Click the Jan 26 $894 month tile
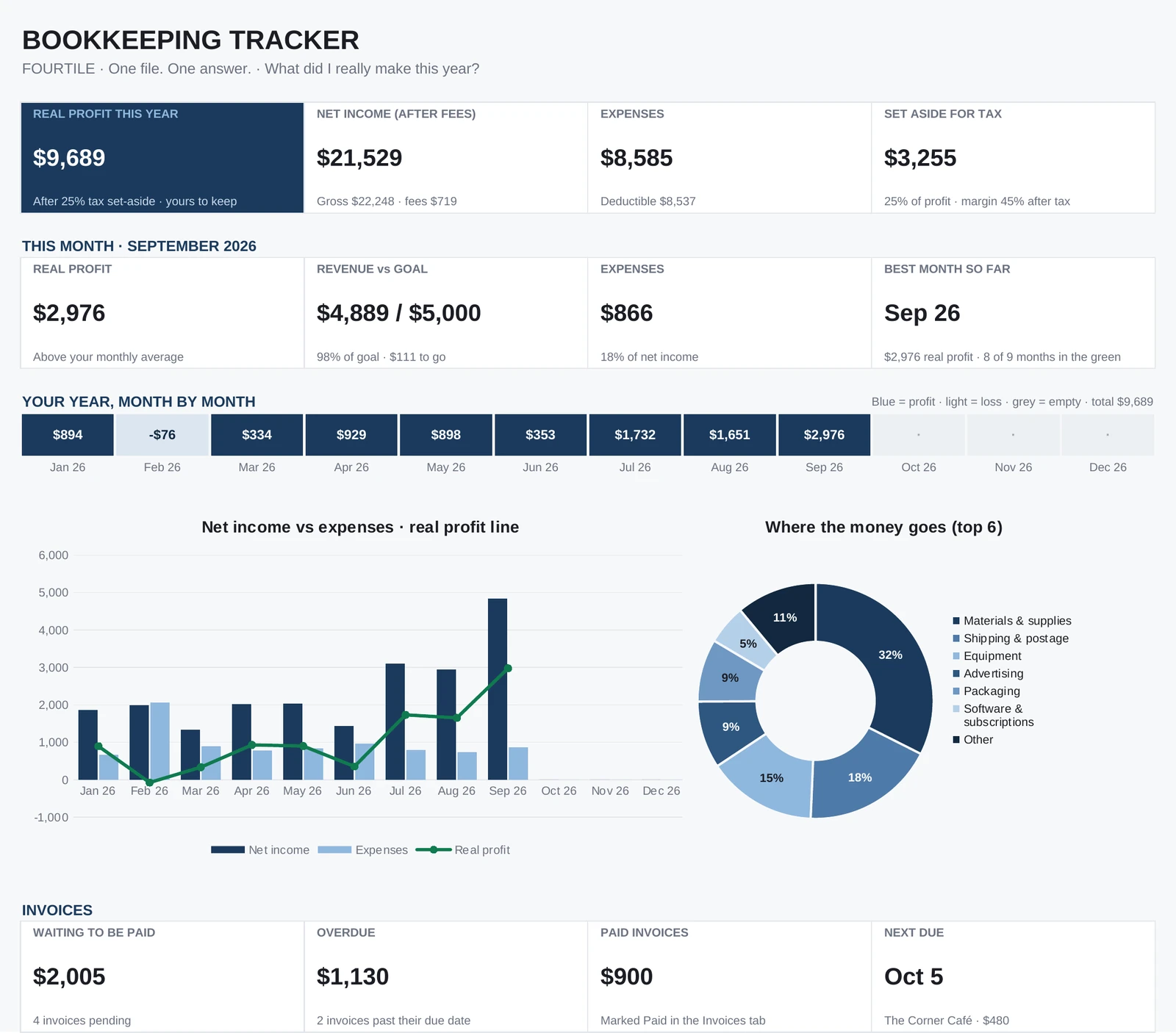Screen dimensions: 1176x1033 click(68, 435)
